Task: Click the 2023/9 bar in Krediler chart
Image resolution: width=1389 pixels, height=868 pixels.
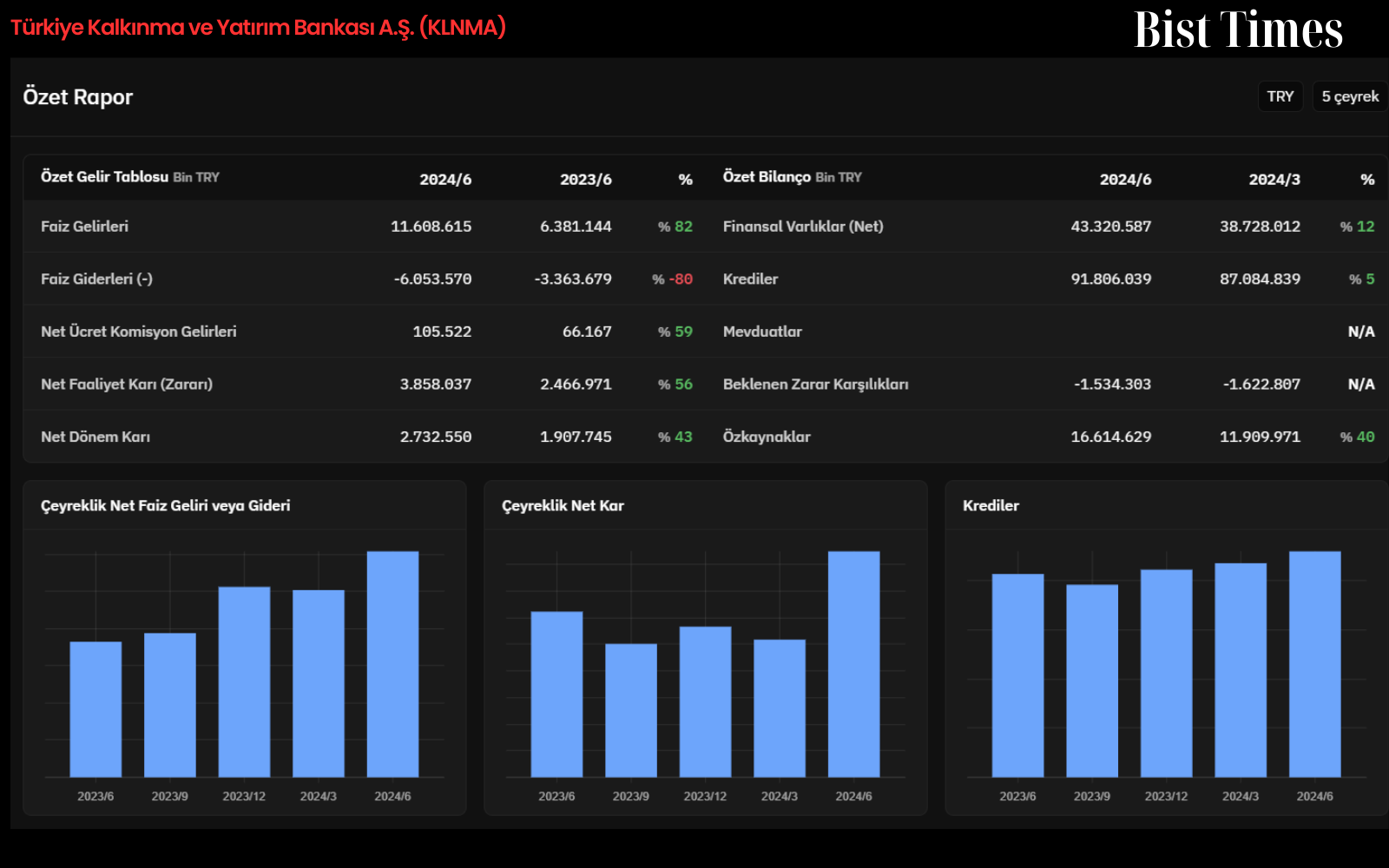Action: point(1092,681)
